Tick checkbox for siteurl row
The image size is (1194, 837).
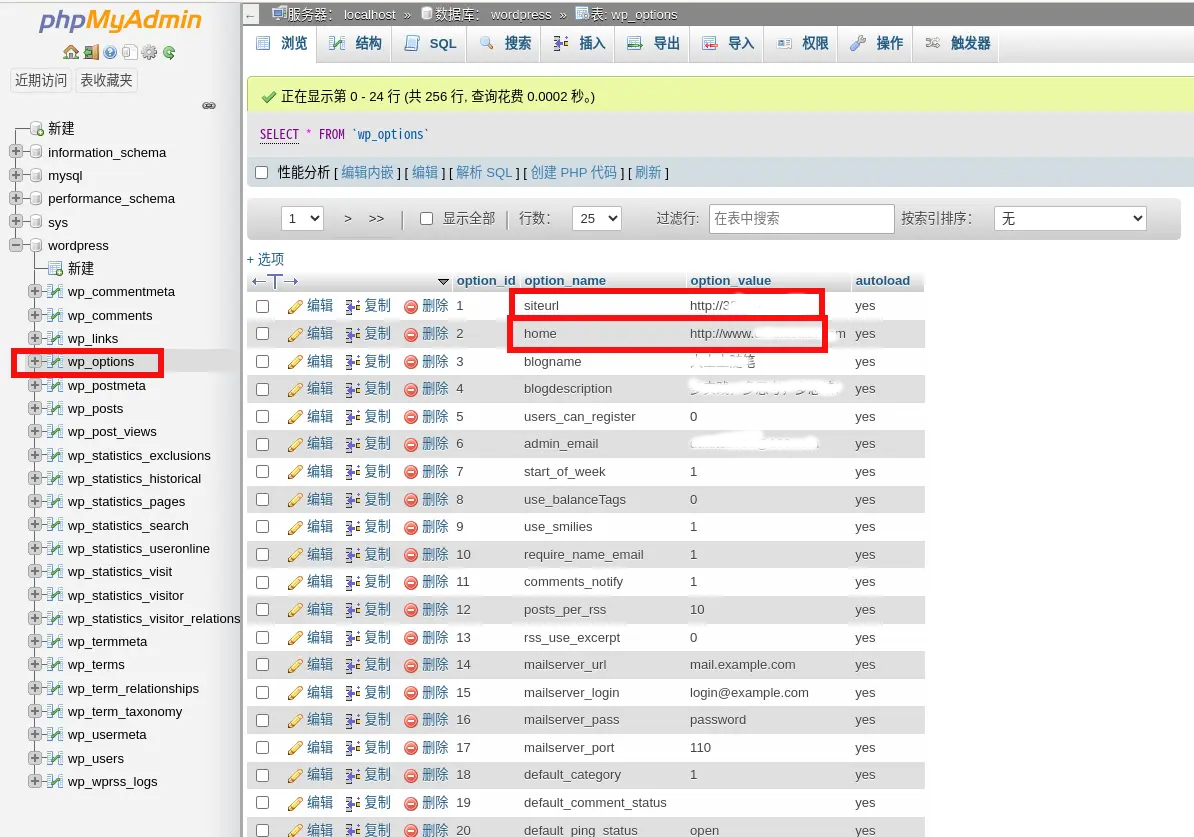click(263, 306)
